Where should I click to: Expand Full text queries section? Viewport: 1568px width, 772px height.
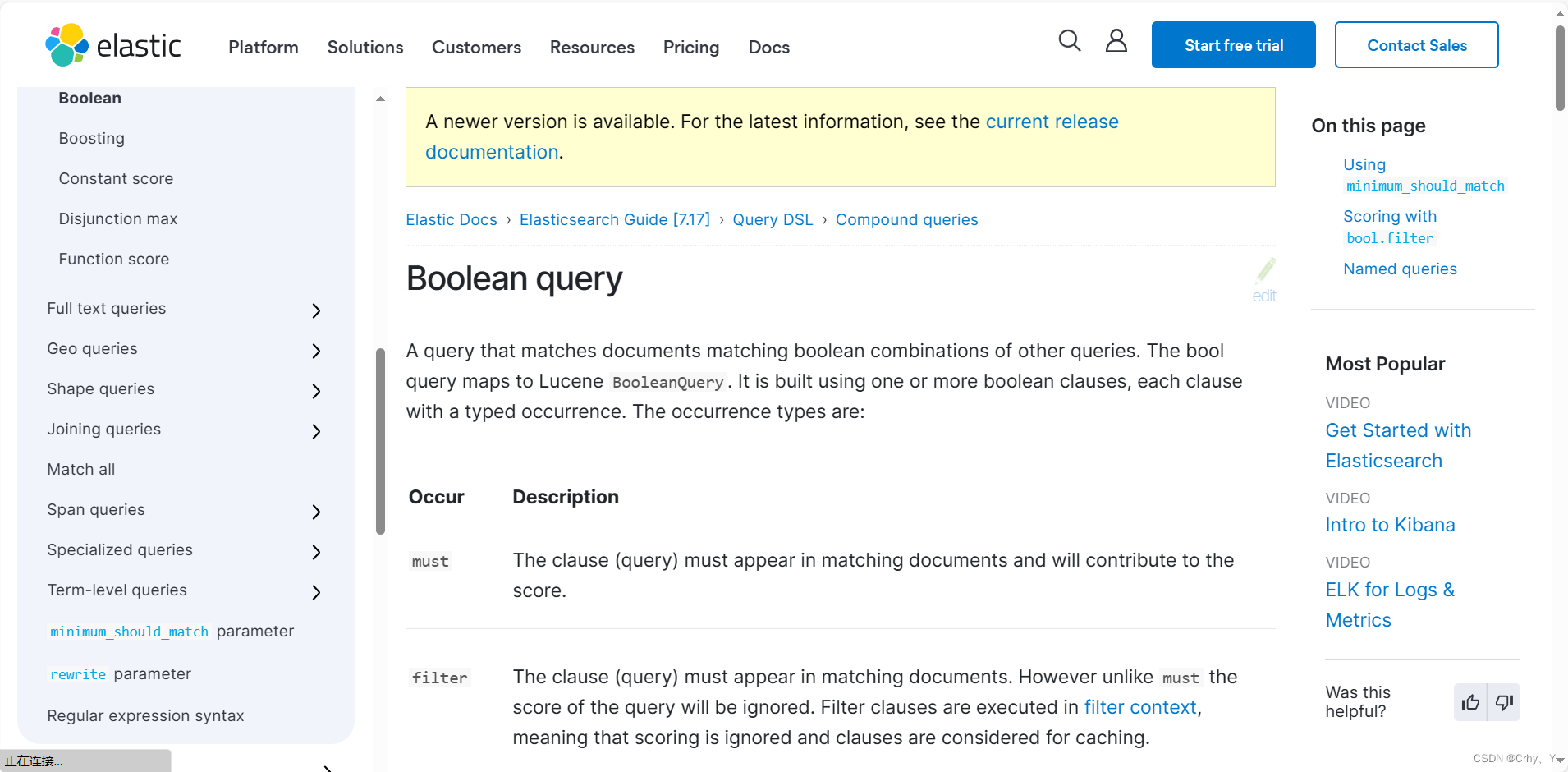[x=316, y=310]
